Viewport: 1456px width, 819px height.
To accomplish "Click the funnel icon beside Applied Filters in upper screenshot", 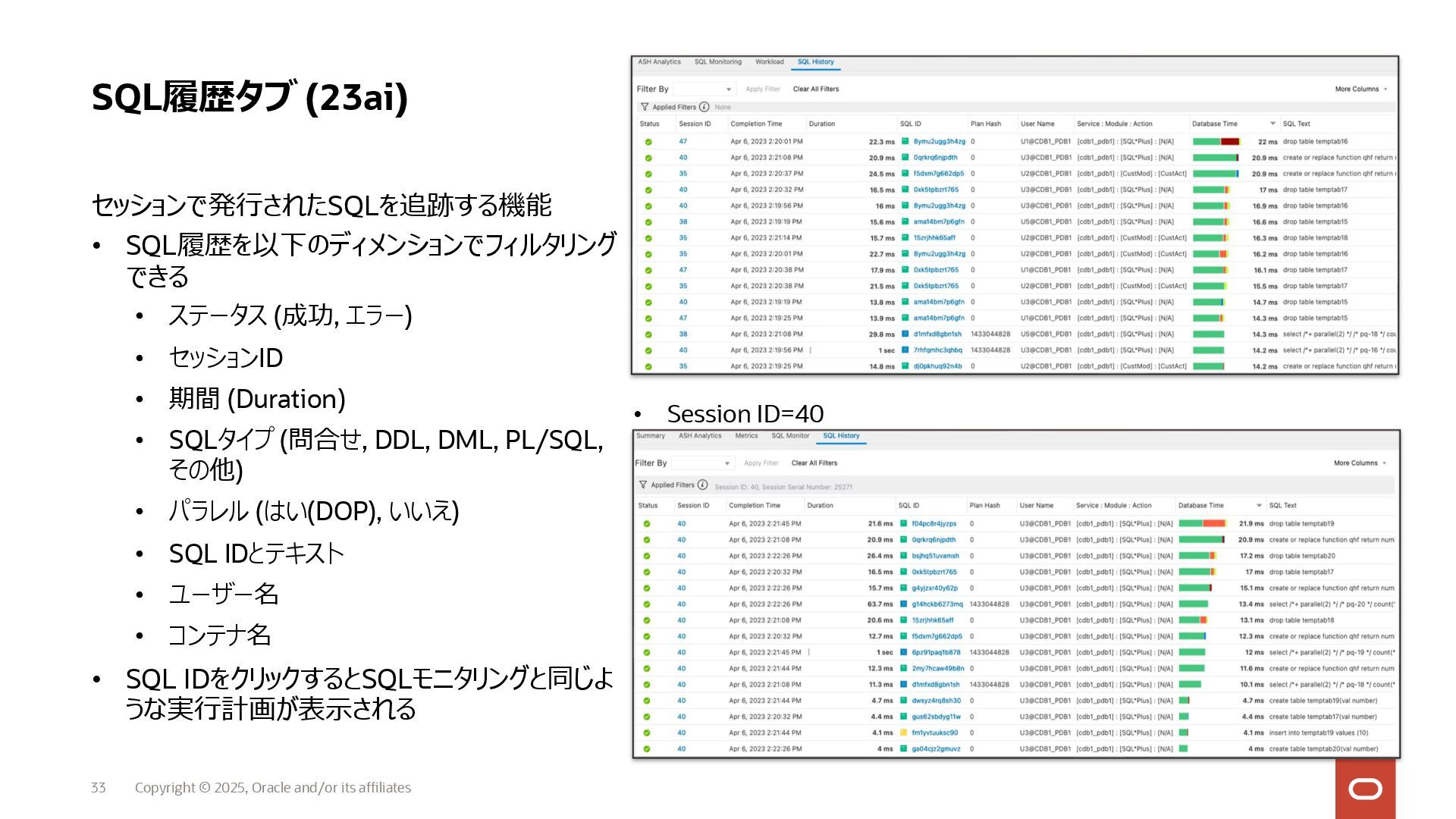I will coord(645,107).
